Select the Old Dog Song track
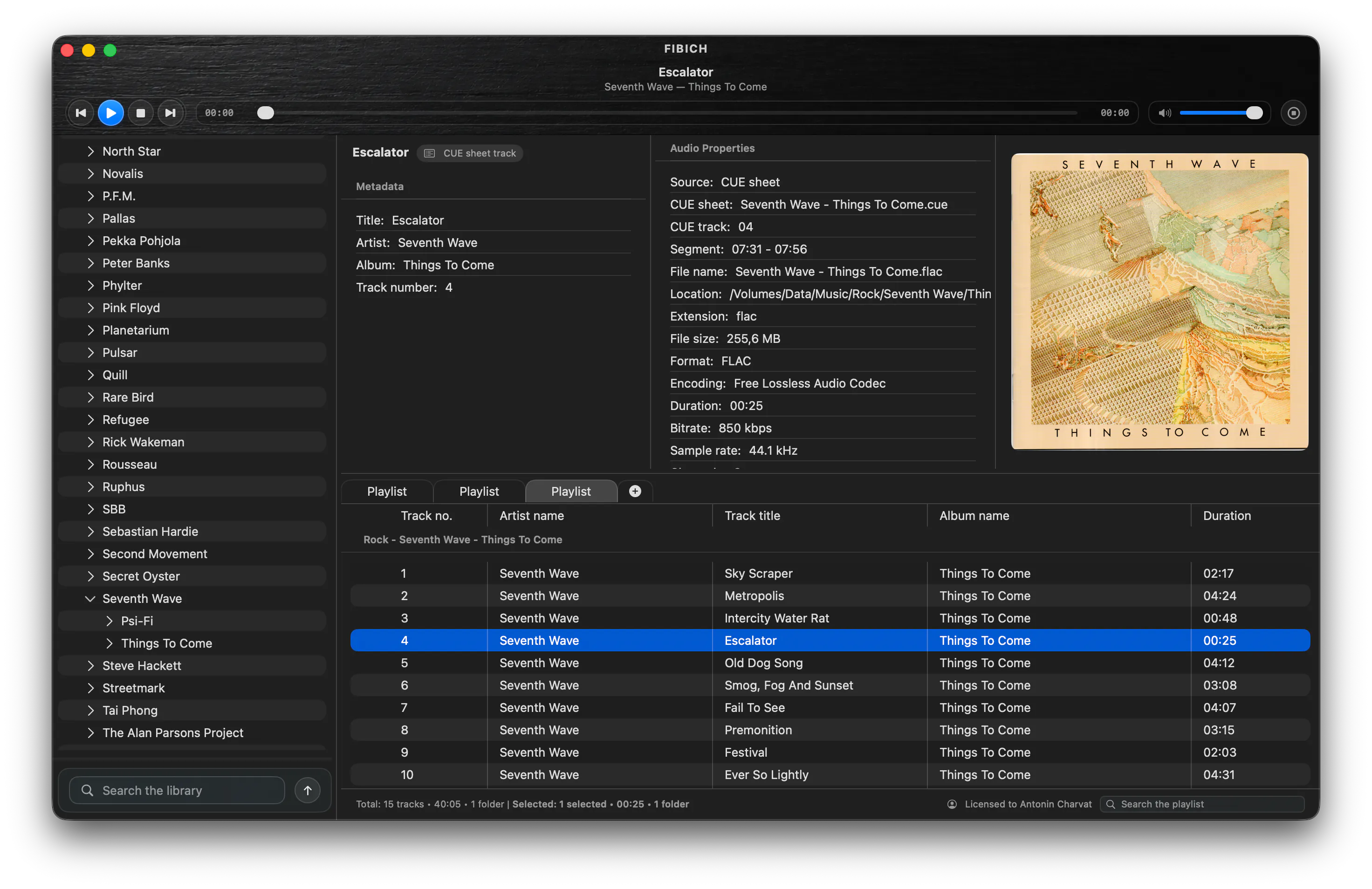 (830, 663)
